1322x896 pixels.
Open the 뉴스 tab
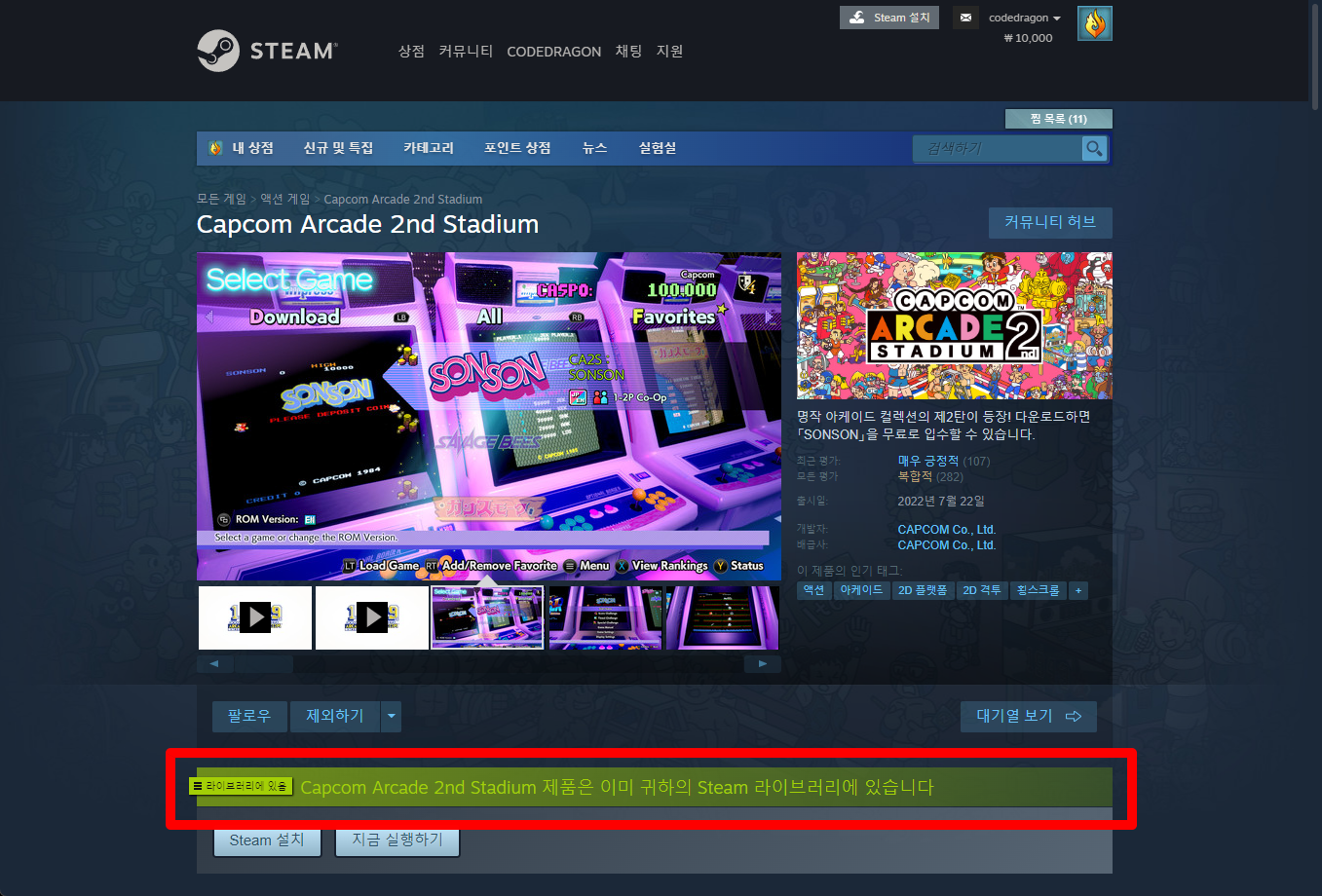[595, 148]
